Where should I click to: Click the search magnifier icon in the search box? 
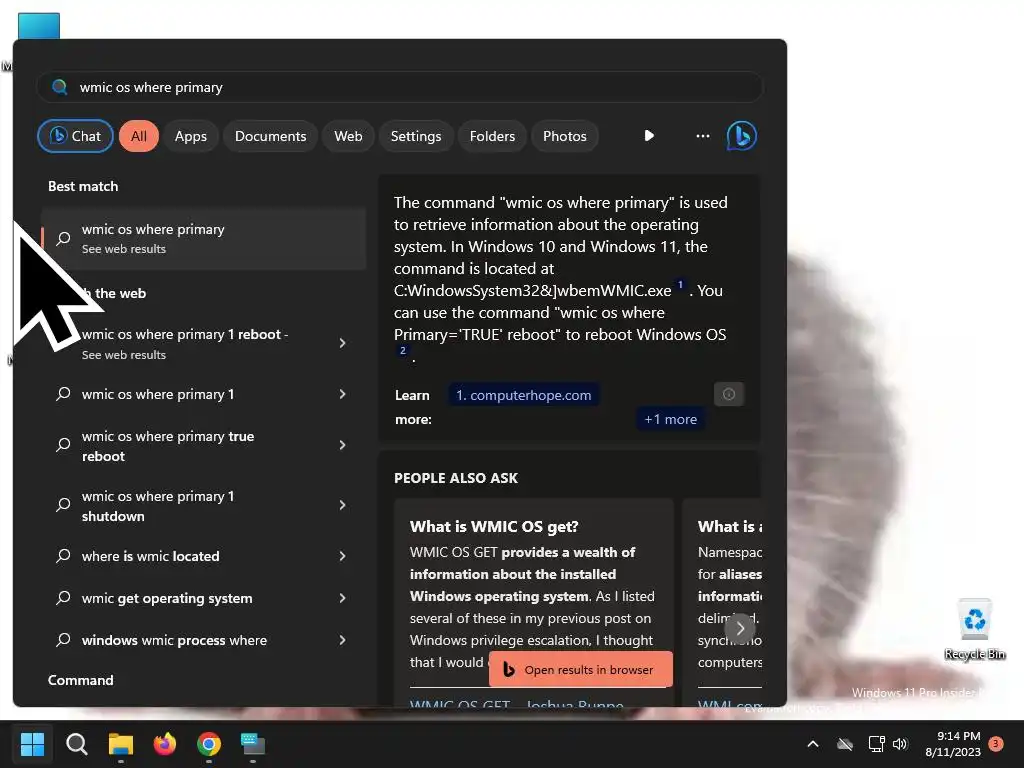tap(59, 87)
